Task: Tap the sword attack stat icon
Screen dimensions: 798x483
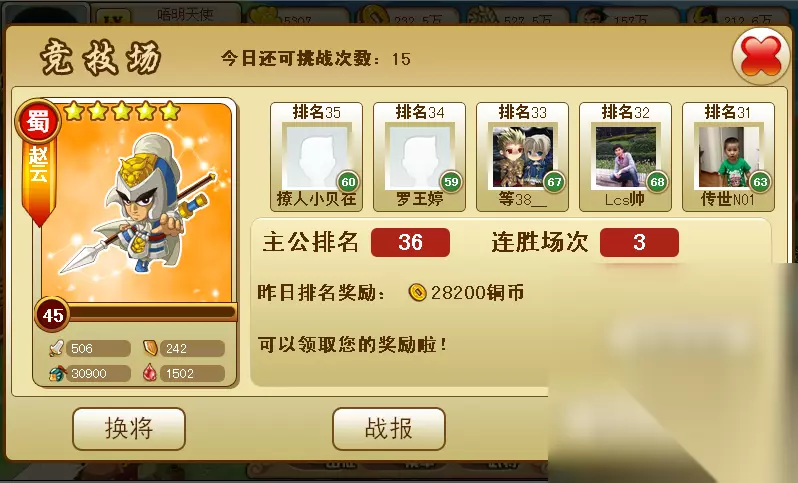Action: [56, 348]
